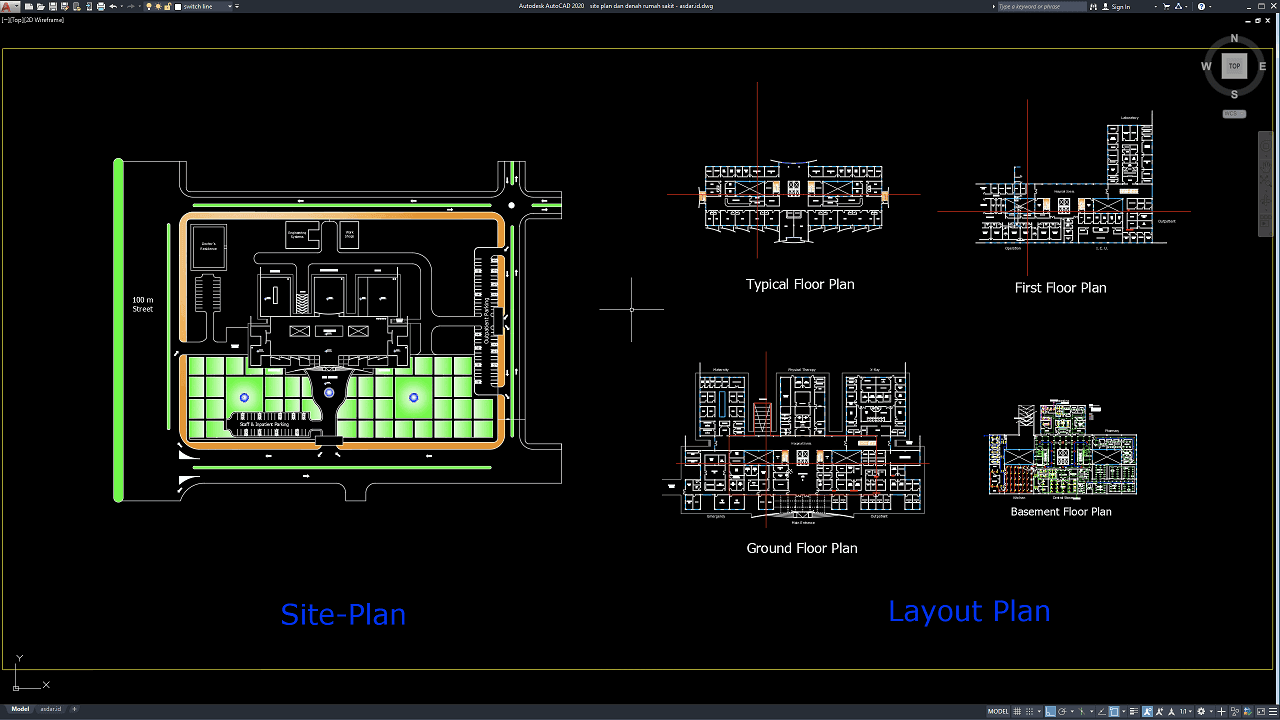
Task: Toggle object snap in status bar
Action: (x=1114, y=711)
